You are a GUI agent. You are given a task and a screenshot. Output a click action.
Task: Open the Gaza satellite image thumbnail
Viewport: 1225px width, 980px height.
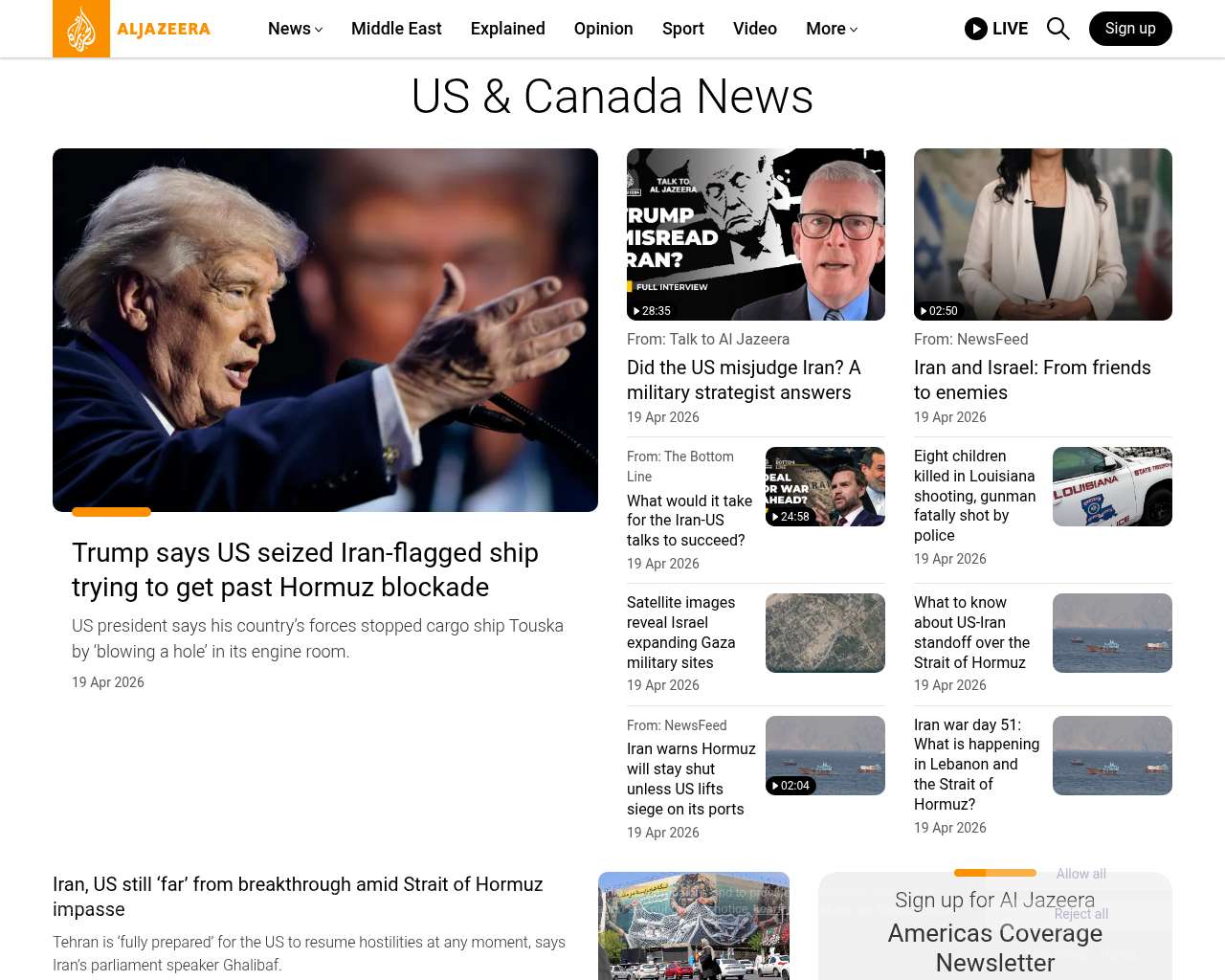click(825, 633)
